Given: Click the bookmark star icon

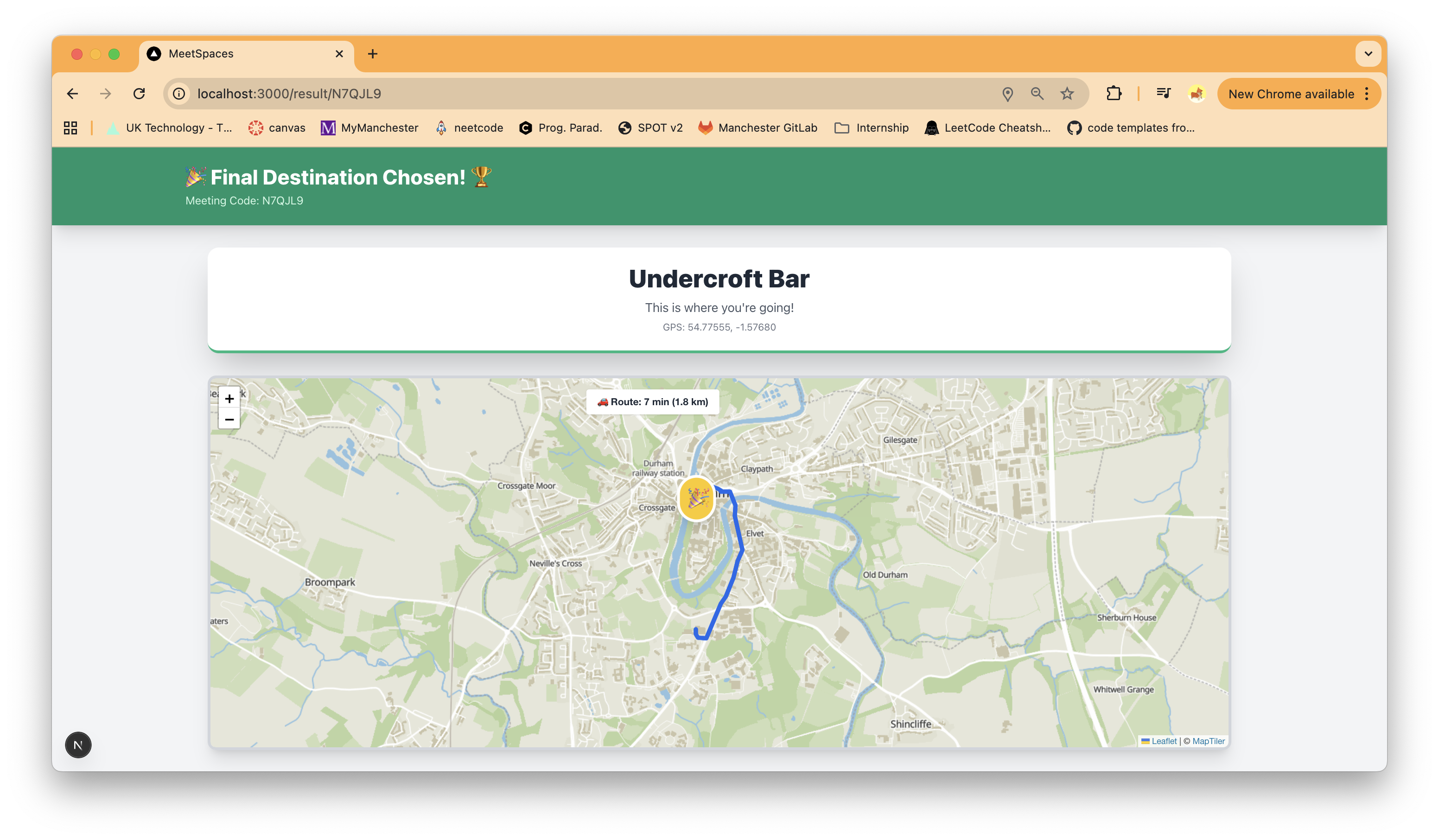Looking at the screenshot, I should tap(1067, 94).
